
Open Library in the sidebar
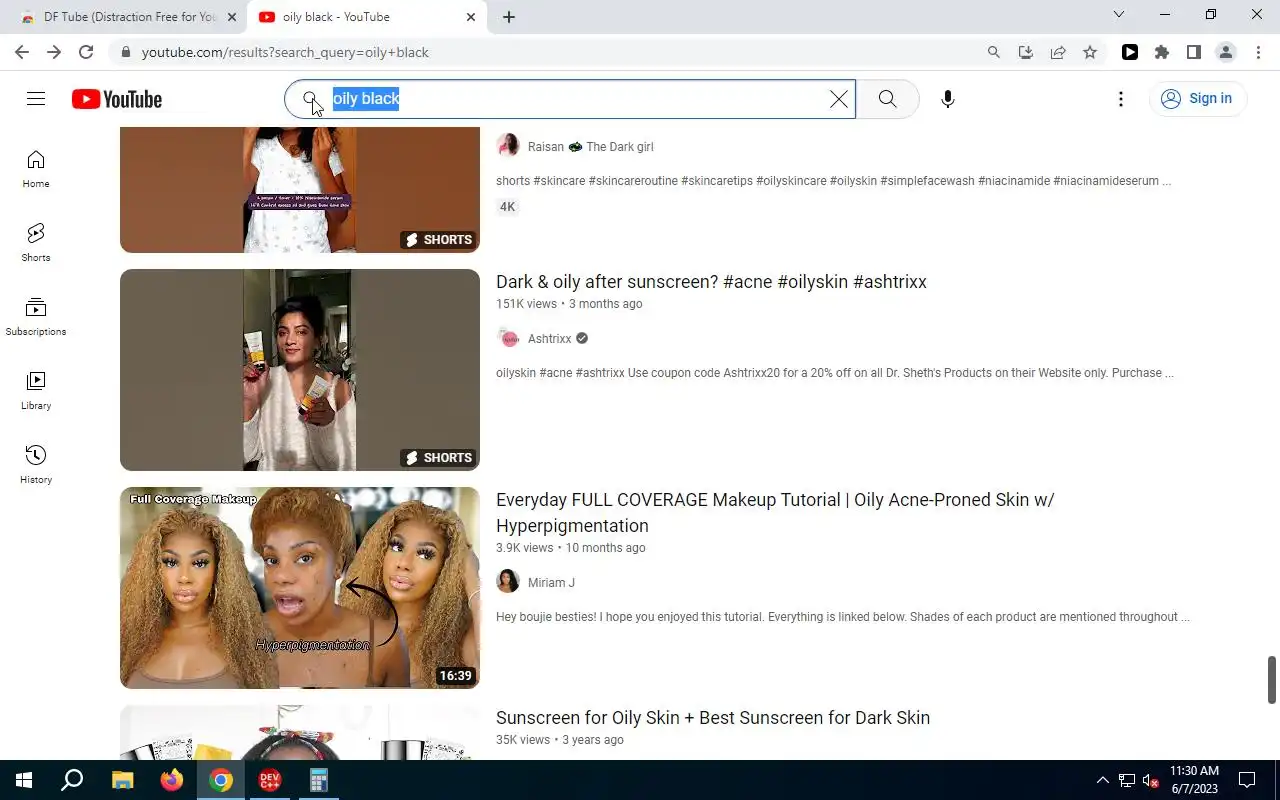(x=36, y=391)
